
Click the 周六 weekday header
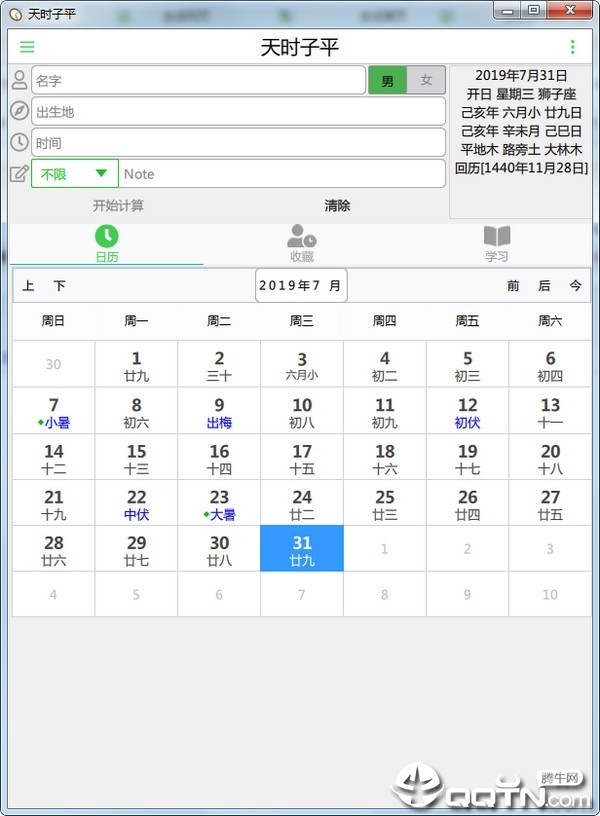click(550, 321)
